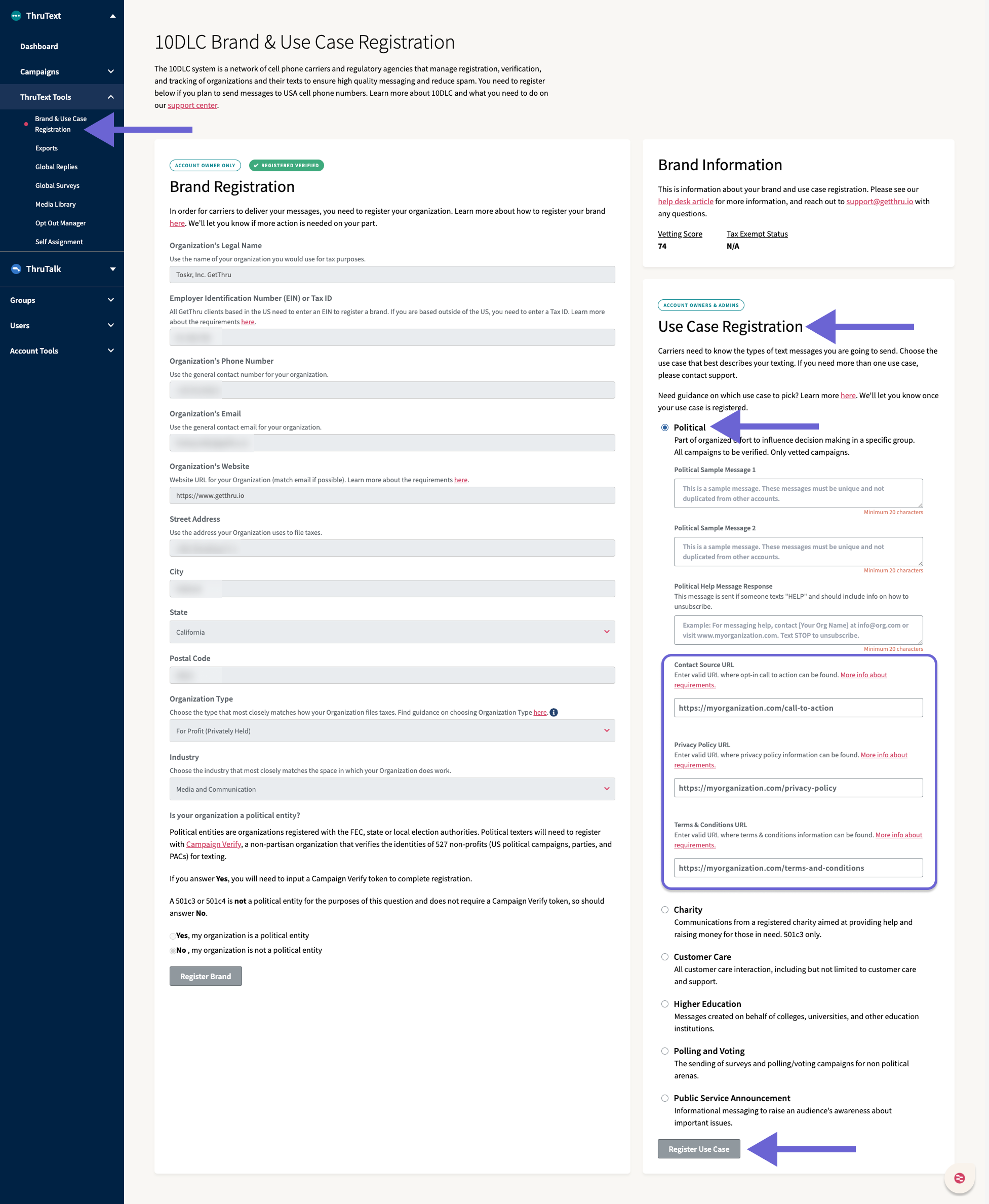This screenshot has height=1204, width=989.
Task: Select Media Library in the sidebar
Action: pos(55,204)
